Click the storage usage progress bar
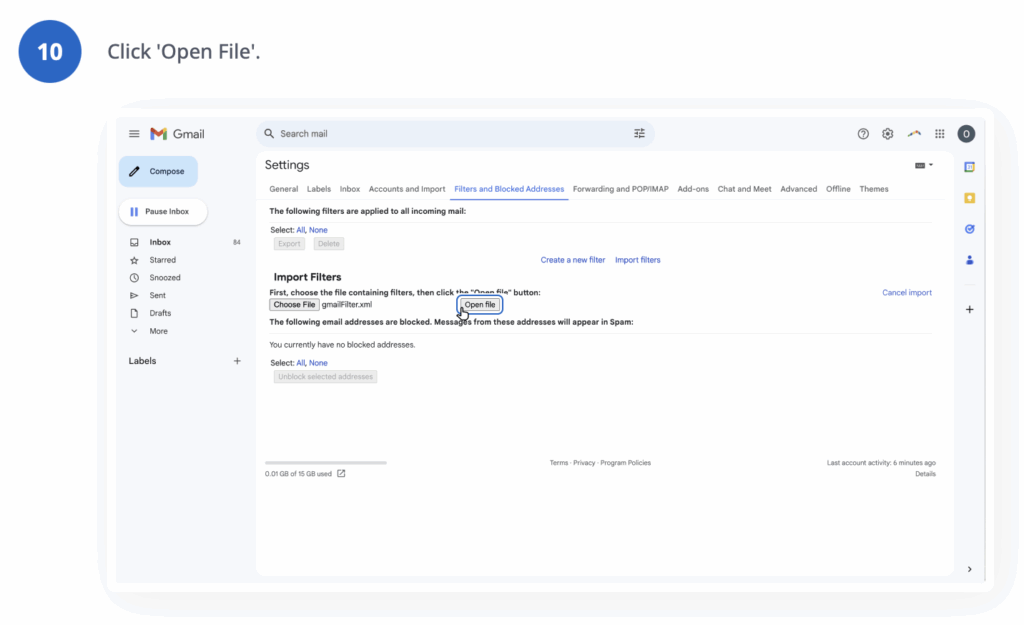Image resolution: width=1024 pixels, height=625 pixels. coord(325,462)
